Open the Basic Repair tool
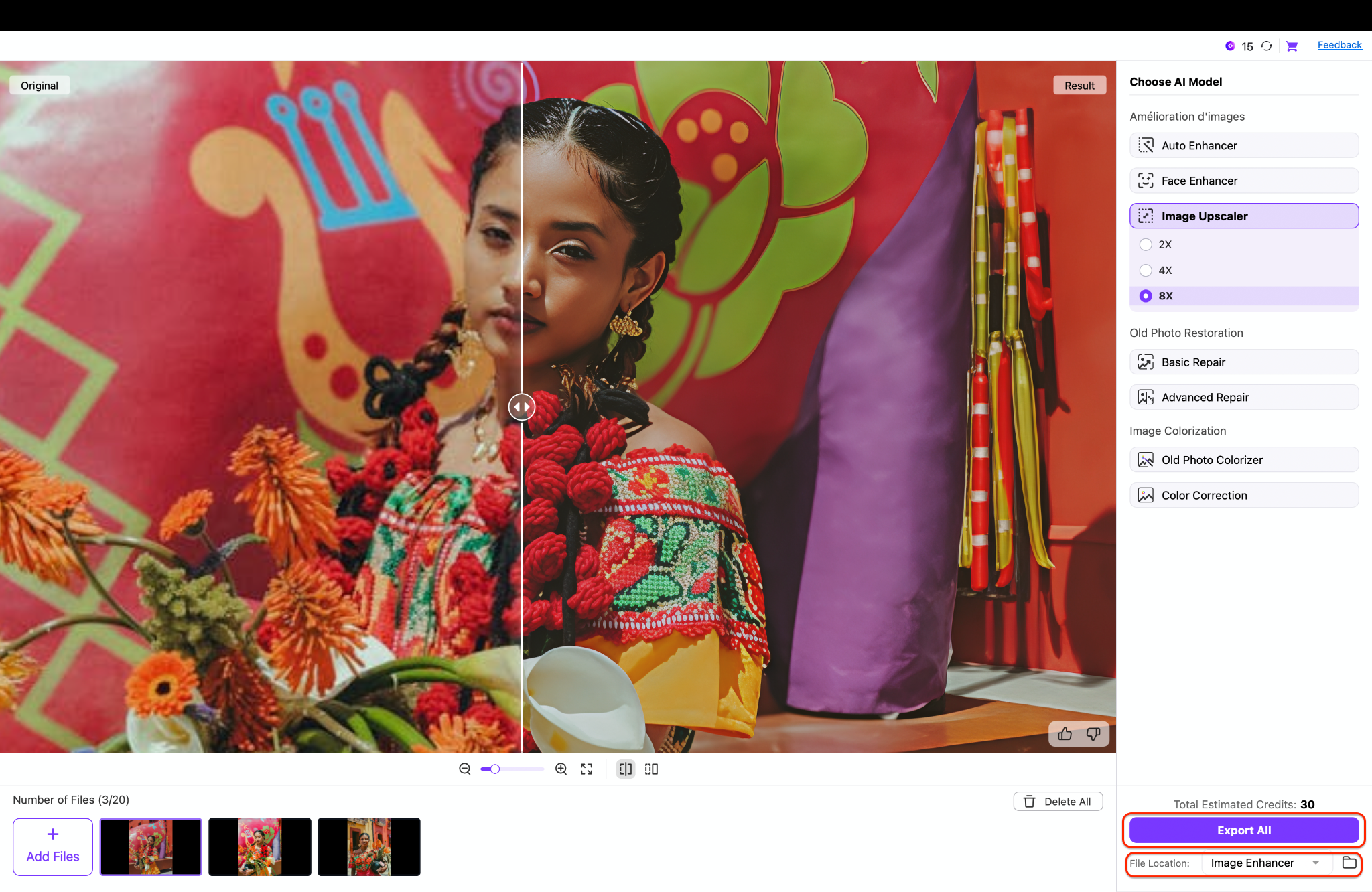The width and height of the screenshot is (1372, 892). 1243,362
